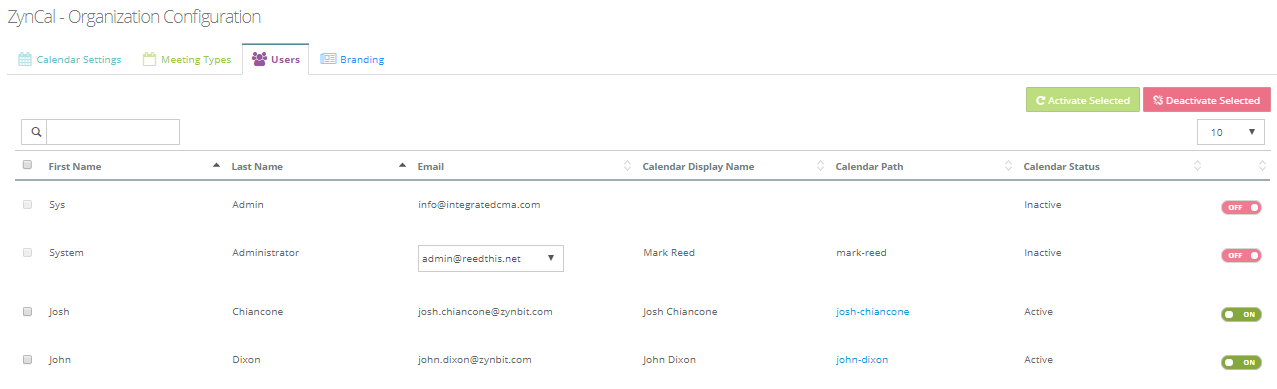This screenshot has width=1277, height=389.
Task: Tick the select-all checkbox in the header
Action: point(27,166)
